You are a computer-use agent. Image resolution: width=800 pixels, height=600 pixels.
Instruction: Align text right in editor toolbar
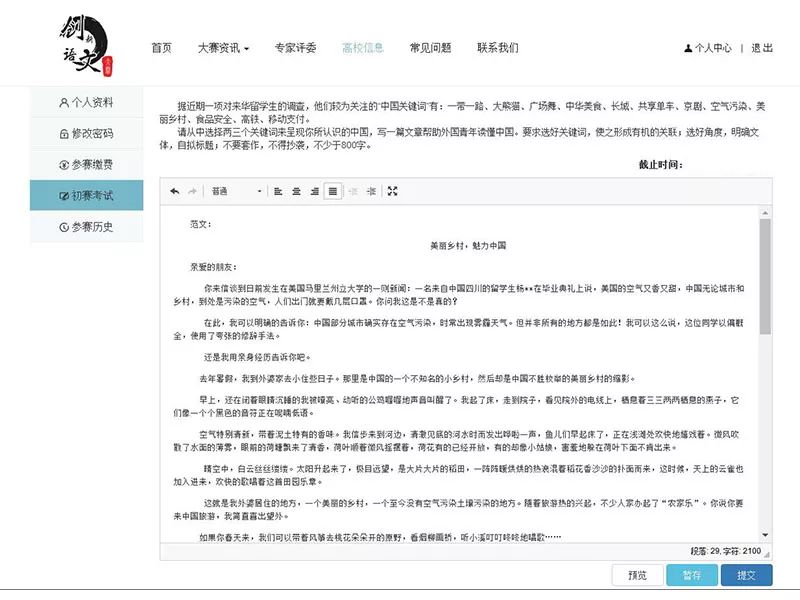[314, 191]
